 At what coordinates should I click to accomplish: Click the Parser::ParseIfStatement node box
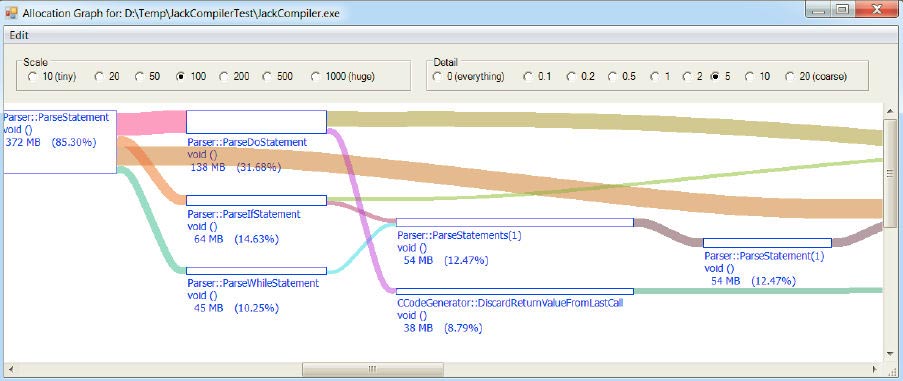coord(256,200)
